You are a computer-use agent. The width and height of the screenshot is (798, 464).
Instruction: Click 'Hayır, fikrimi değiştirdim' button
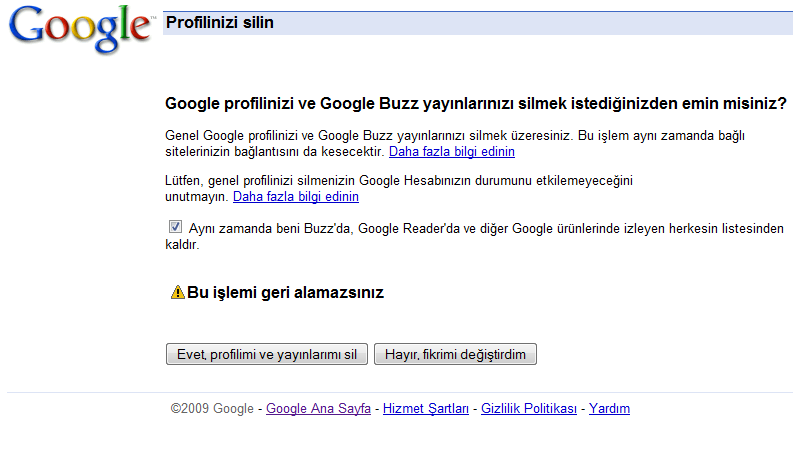[455, 354]
